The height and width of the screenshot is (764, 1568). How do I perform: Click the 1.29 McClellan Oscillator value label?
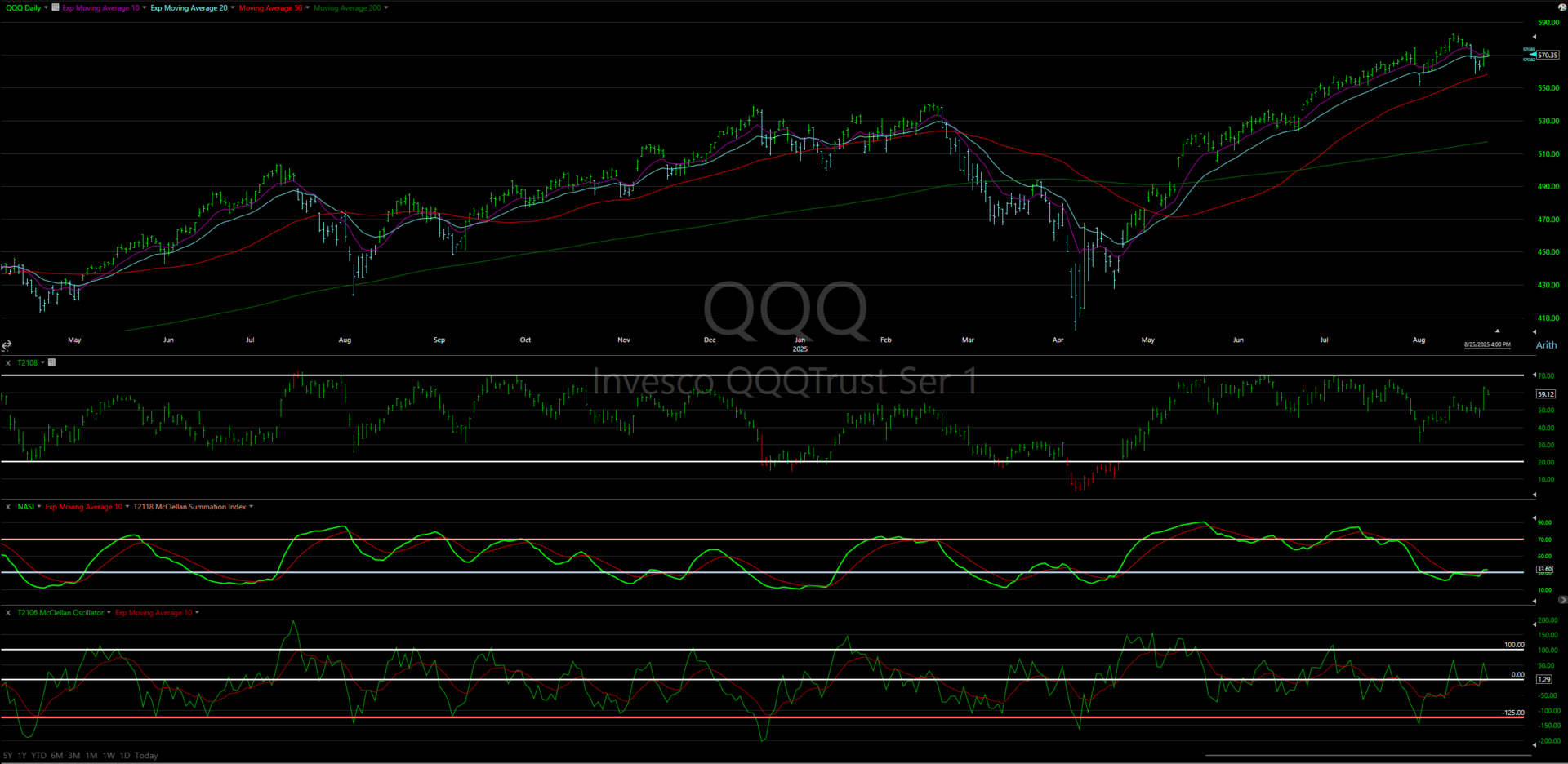1543,679
